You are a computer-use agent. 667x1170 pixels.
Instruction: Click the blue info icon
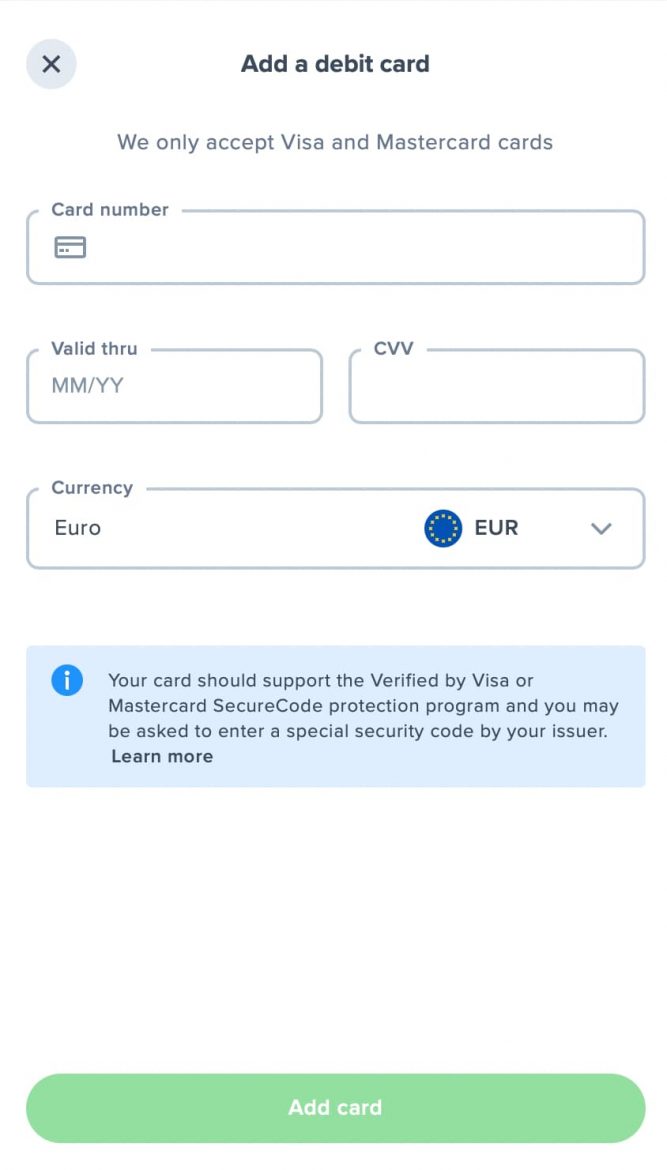tap(67, 681)
